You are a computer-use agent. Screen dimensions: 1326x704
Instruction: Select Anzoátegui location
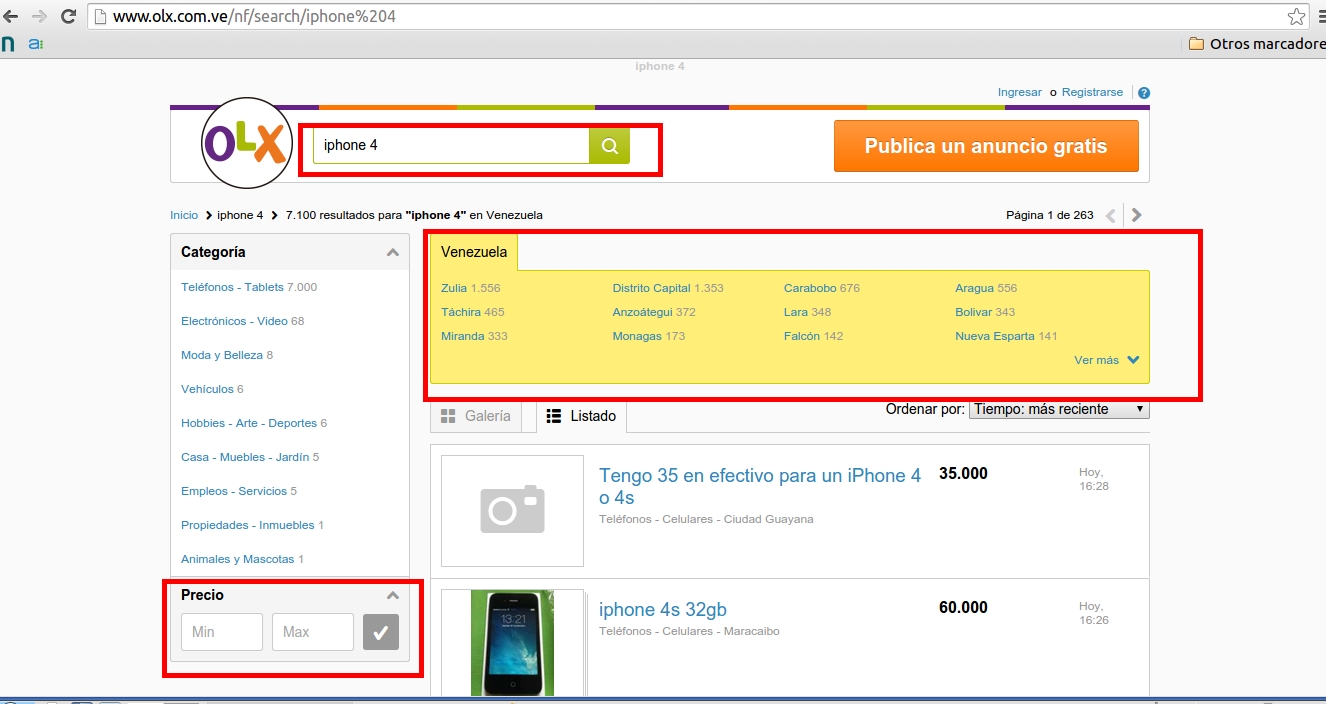[x=643, y=312]
